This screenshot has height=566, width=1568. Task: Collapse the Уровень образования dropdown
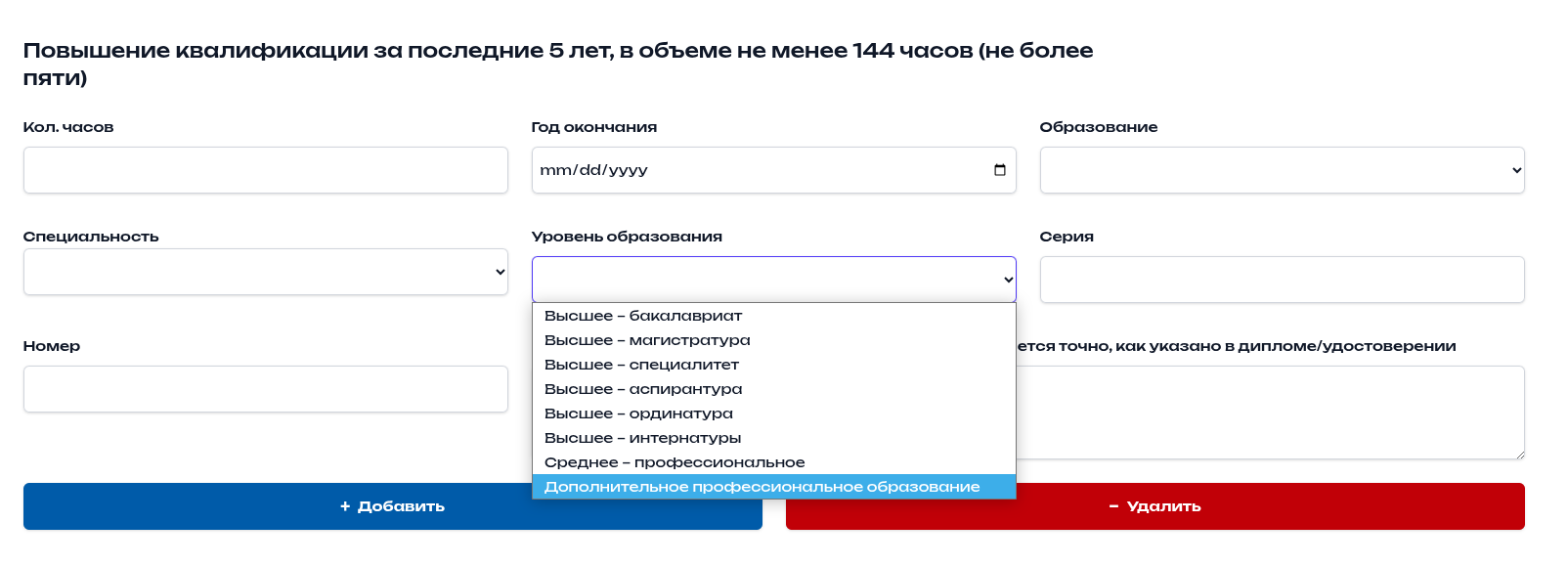[773, 280]
